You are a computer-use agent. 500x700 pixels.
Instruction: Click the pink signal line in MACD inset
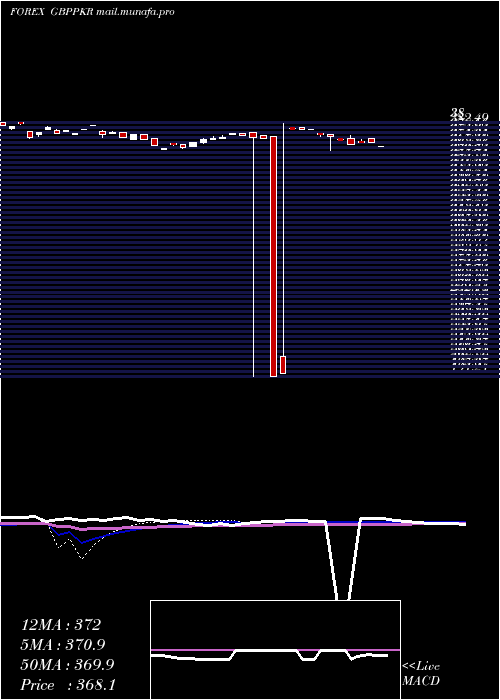(275, 650)
